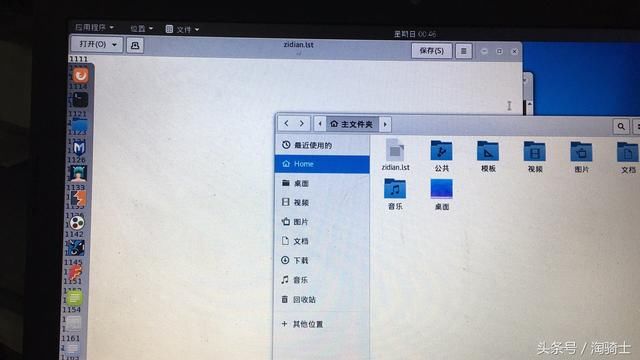Open the 文件 application menu
The image size is (640, 360).
click(182, 29)
